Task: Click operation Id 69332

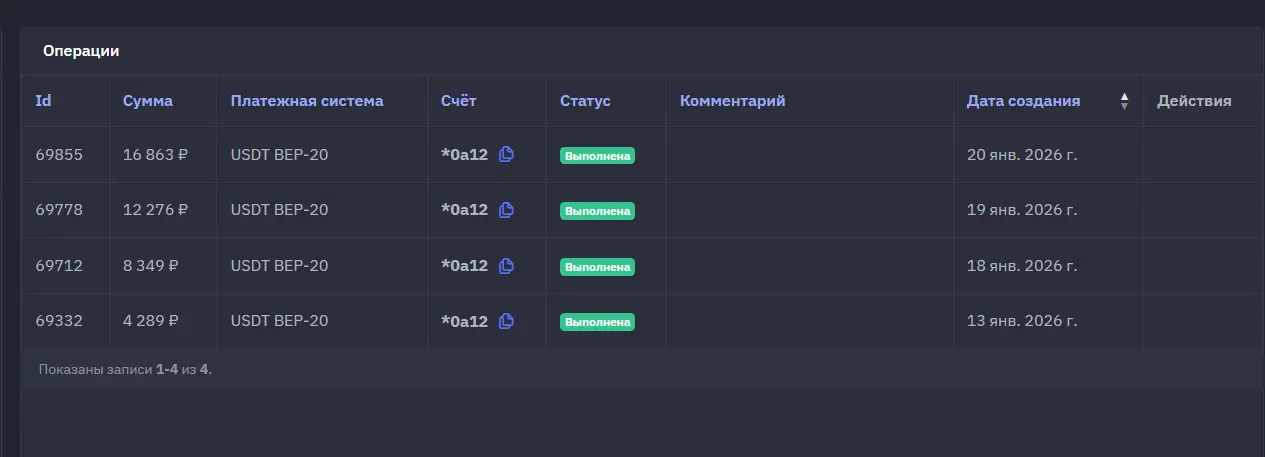Action: click(59, 321)
